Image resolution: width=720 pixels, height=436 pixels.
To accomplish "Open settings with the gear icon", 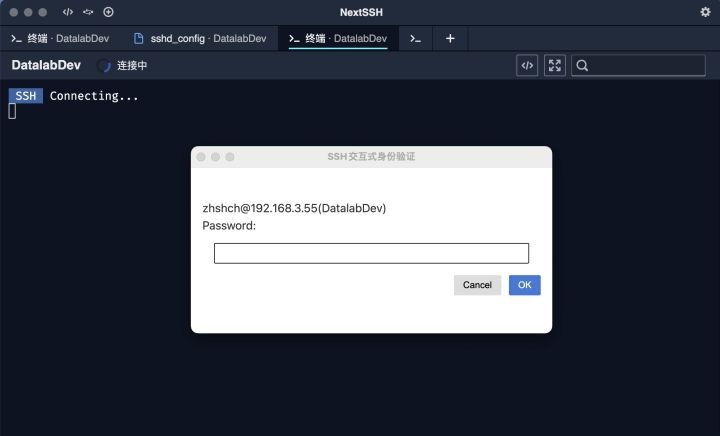I will click(705, 12).
